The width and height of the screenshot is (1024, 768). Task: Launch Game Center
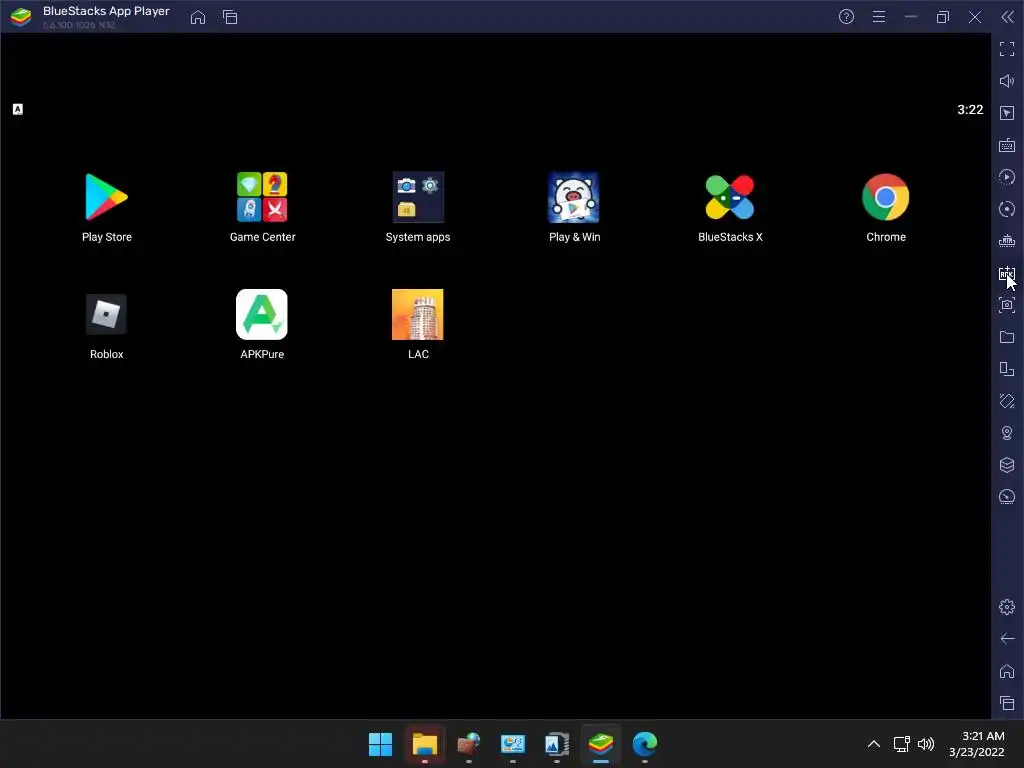(262, 197)
